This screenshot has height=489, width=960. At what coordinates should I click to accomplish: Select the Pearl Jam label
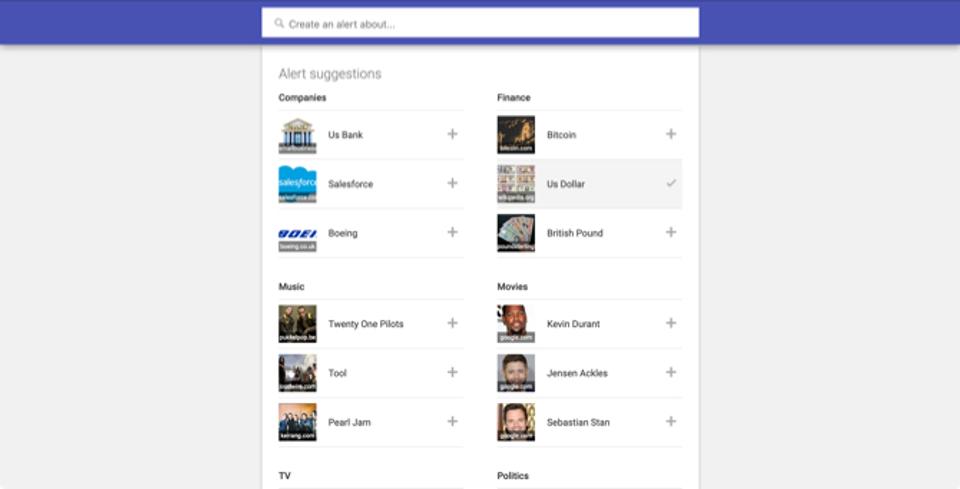click(349, 422)
